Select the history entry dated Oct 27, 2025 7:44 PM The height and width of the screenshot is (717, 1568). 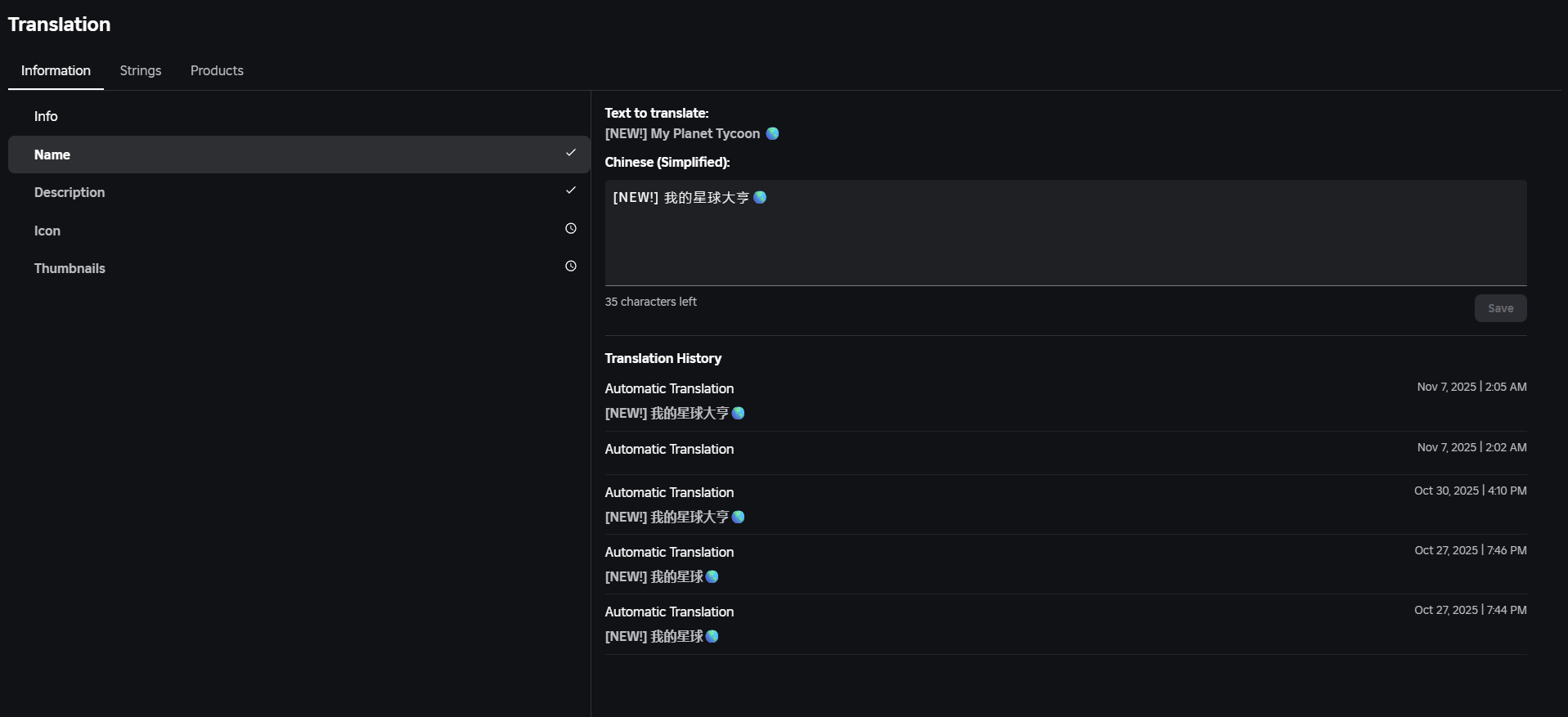point(1066,624)
